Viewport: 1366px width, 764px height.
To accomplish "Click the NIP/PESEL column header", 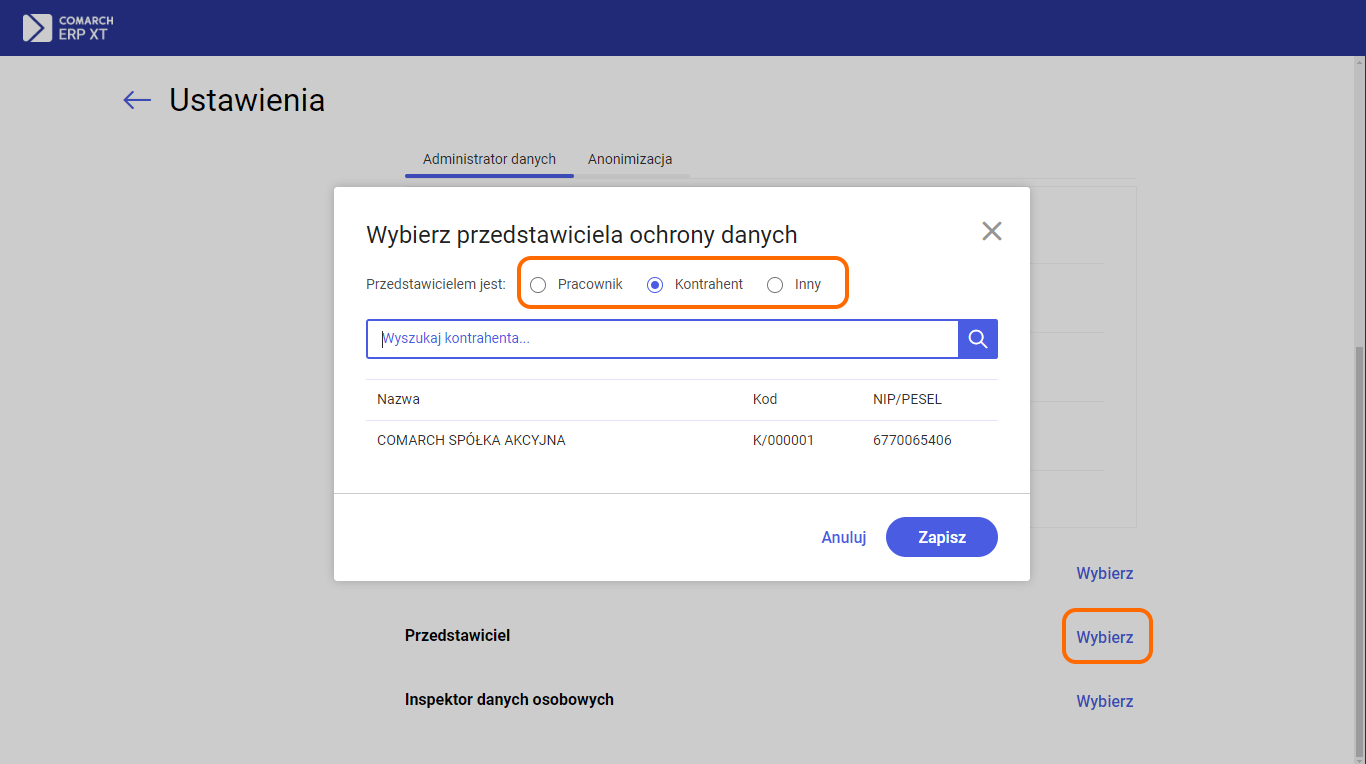I will tap(907, 399).
